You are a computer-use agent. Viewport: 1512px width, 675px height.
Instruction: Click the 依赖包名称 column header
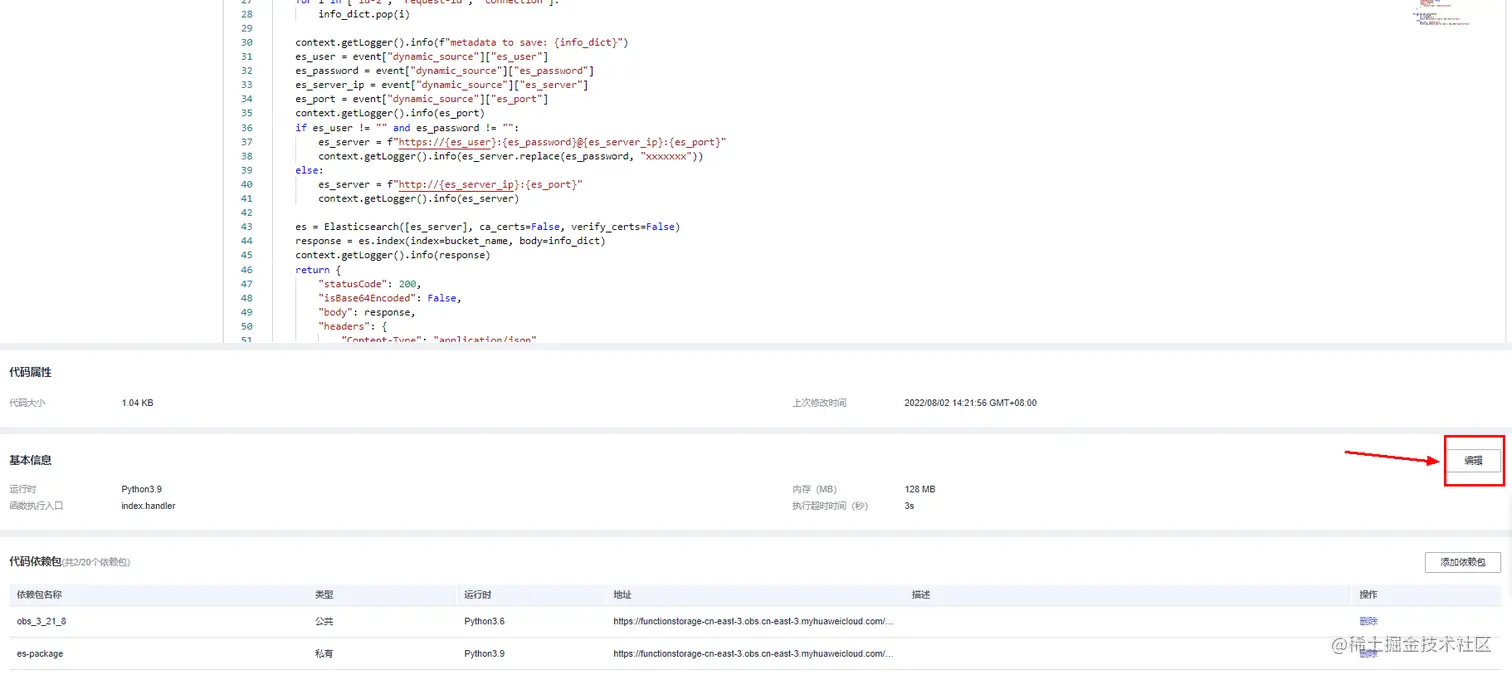click(39, 595)
